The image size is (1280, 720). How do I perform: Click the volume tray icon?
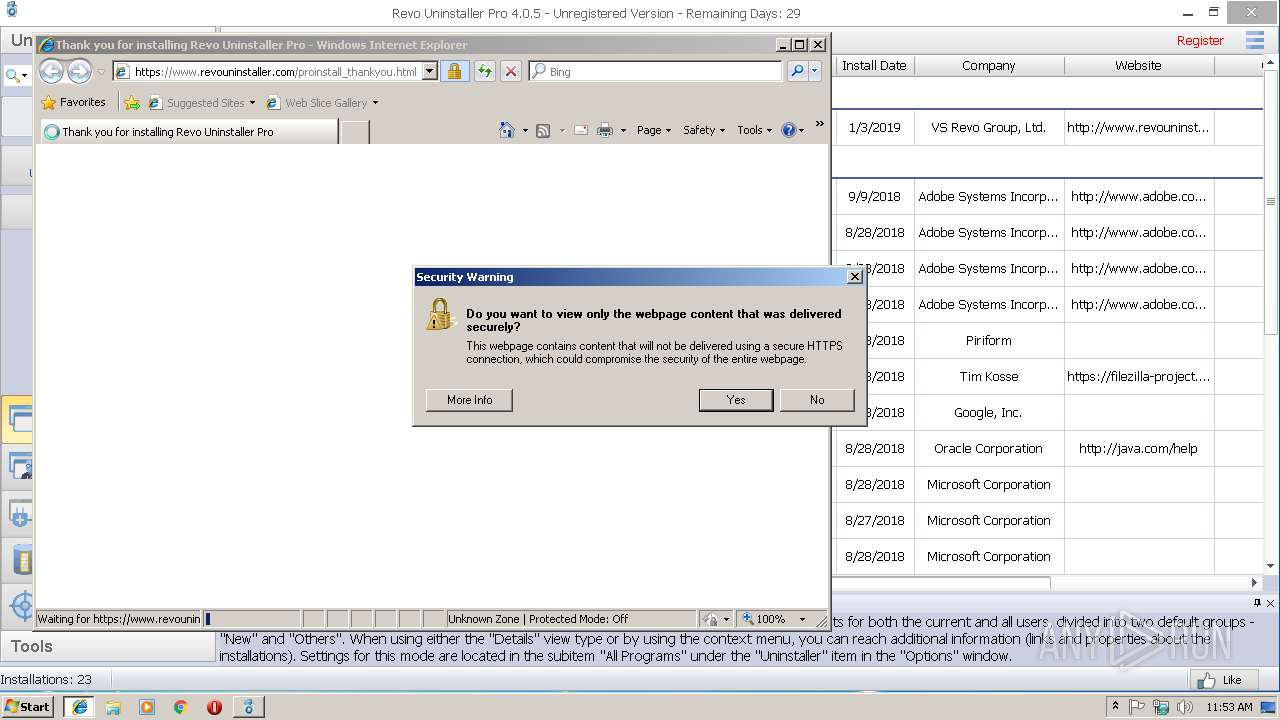tap(1183, 707)
